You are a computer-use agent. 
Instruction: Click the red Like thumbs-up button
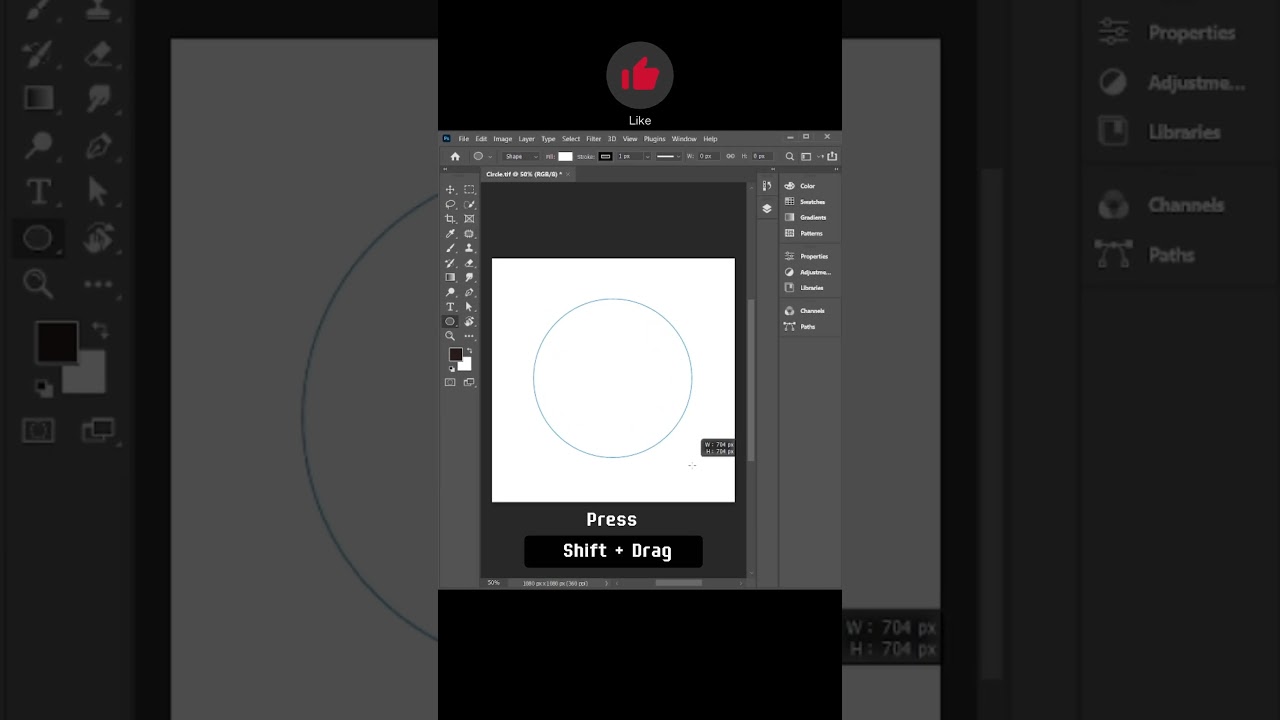coord(640,75)
